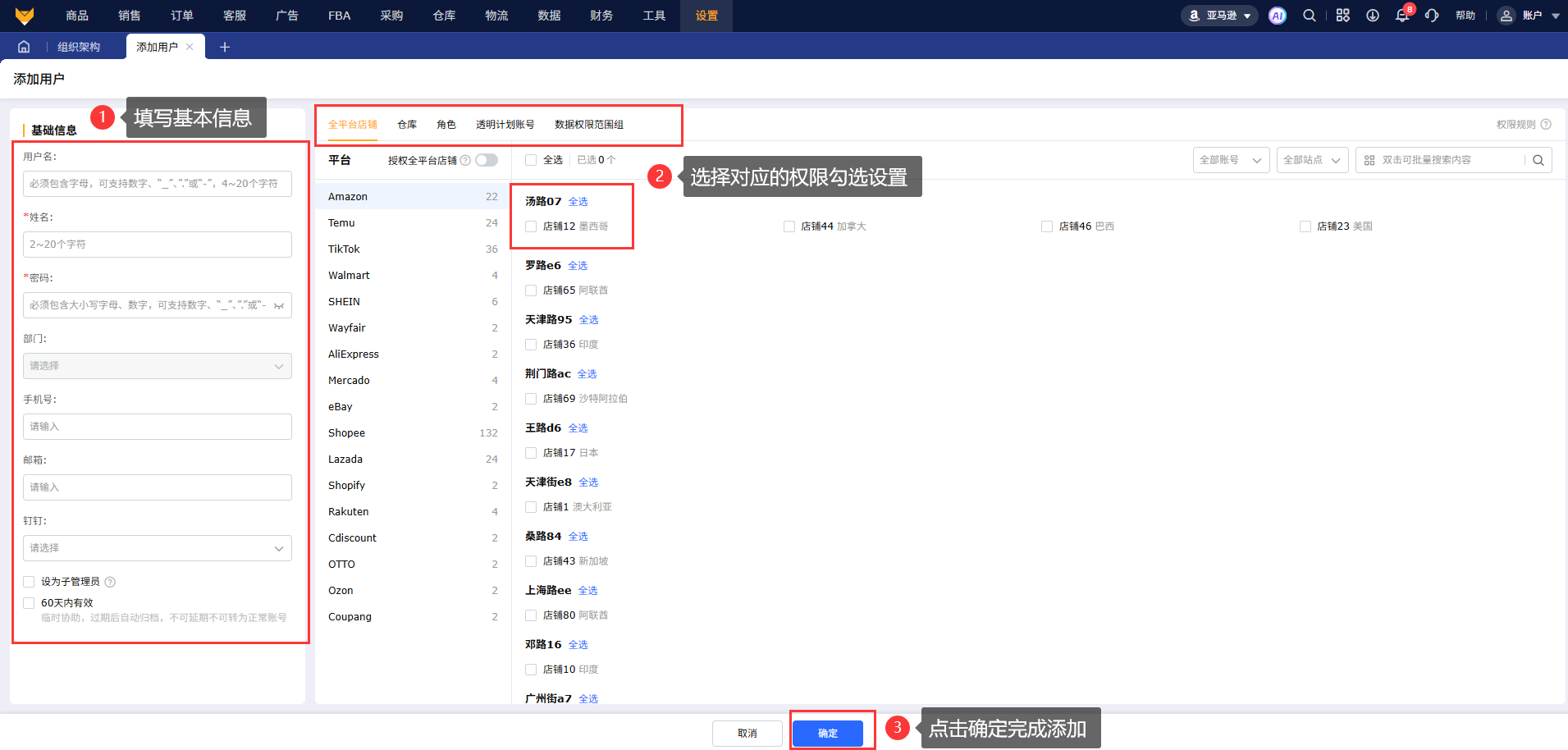The height and width of the screenshot is (750, 1568).
Task: Open the 全部账号 dropdown
Action: pyautogui.click(x=1231, y=160)
